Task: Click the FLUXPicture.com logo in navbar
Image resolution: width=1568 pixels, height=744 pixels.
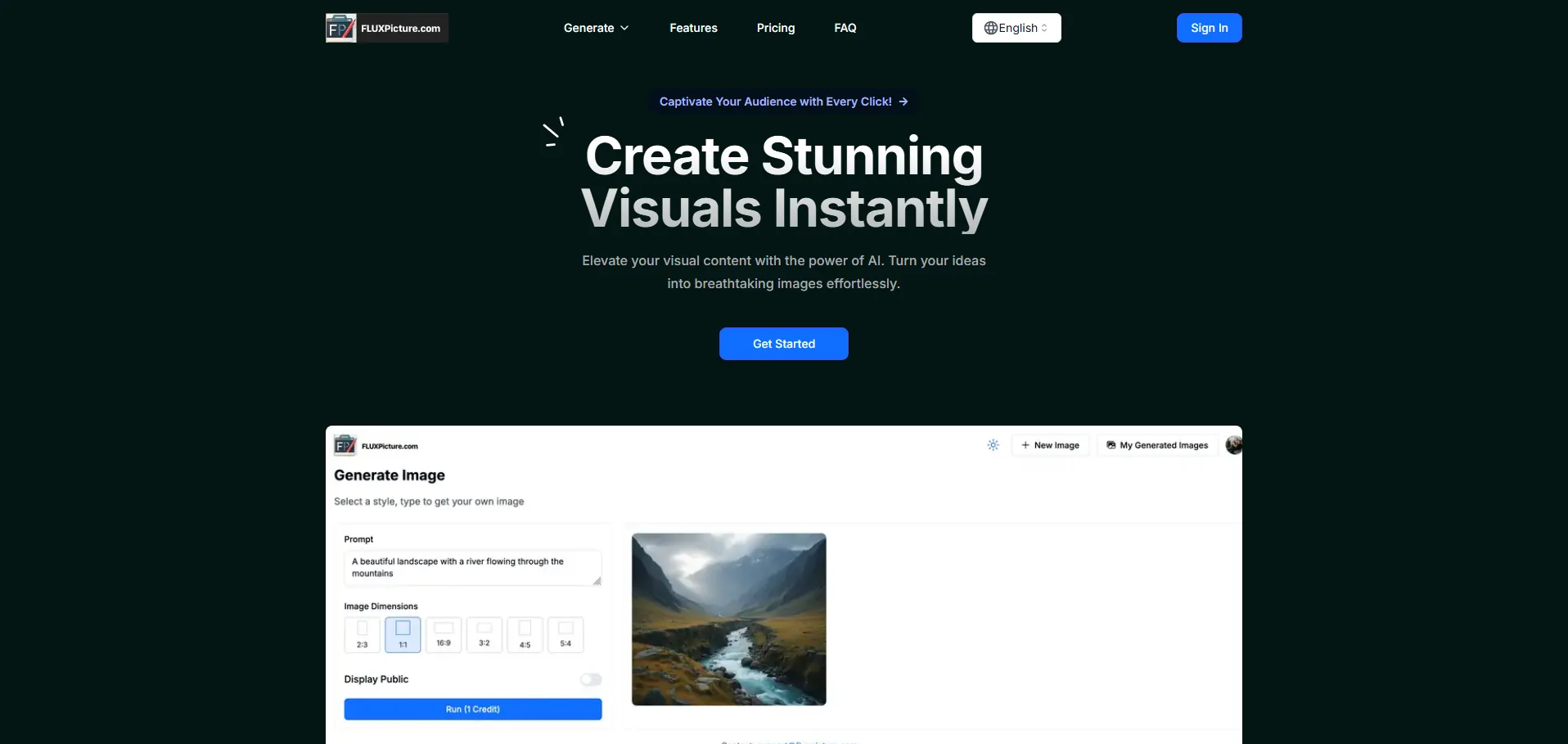Action: coord(386,28)
